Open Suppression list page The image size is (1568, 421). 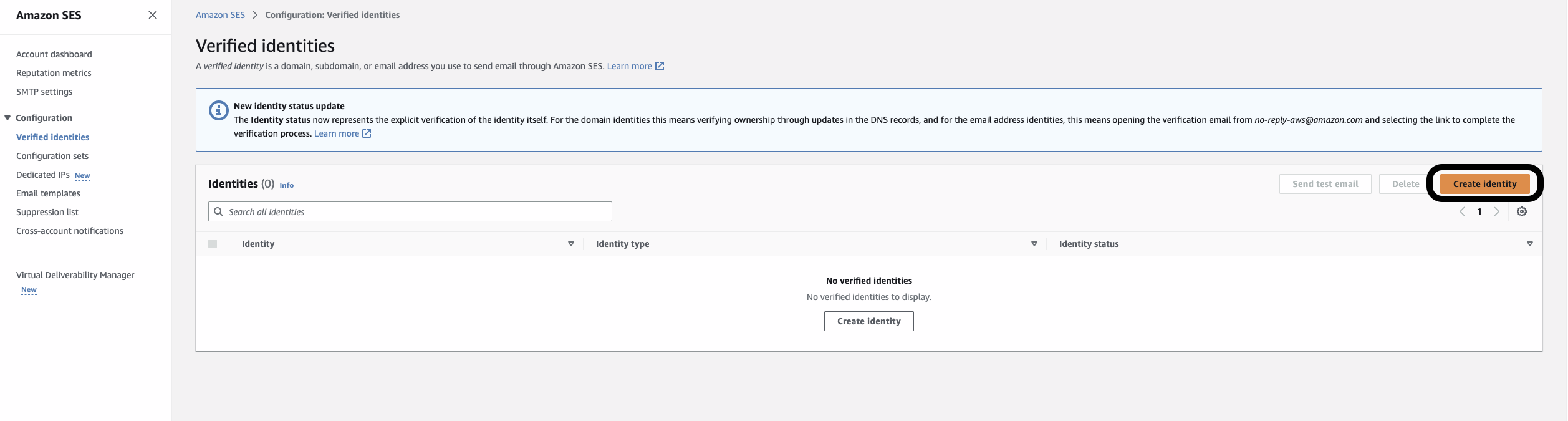47,212
